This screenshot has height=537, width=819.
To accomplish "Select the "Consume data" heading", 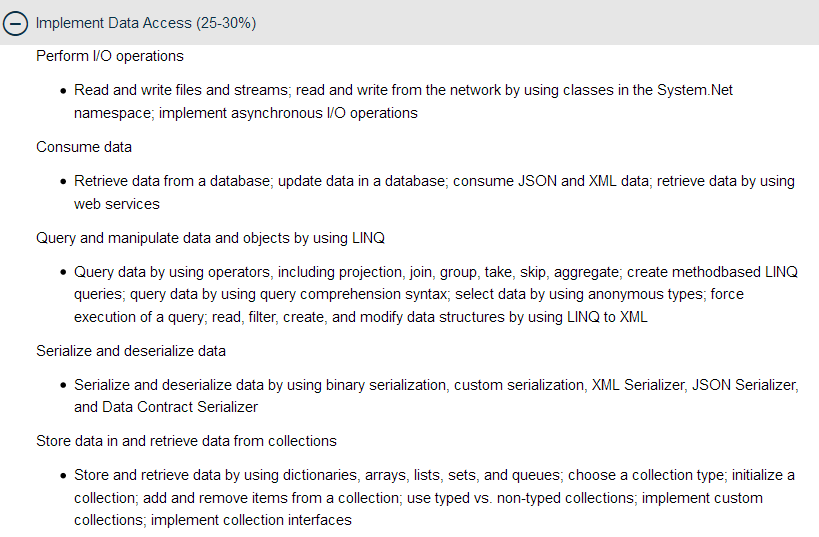I will click(84, 147).
